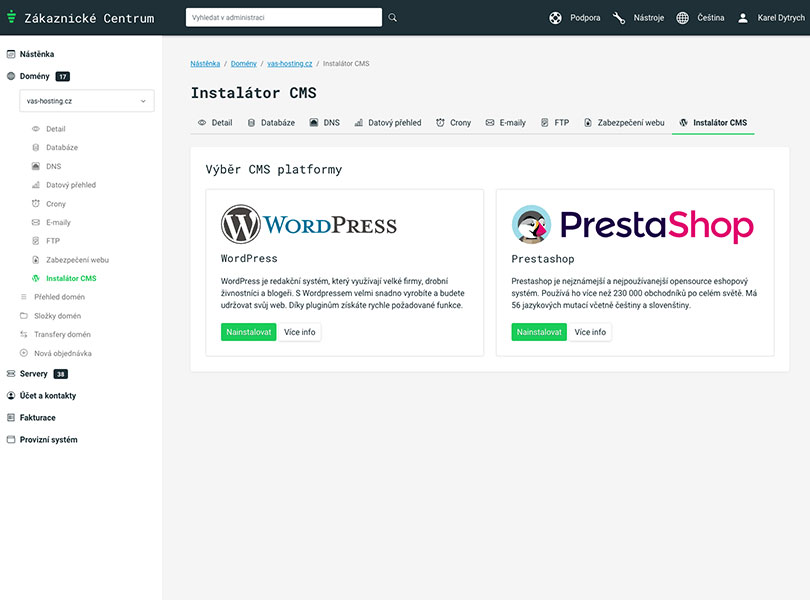This screenshot has width=810, height=600.
Task: Switch to the Databáze tab
Action: 271,122
